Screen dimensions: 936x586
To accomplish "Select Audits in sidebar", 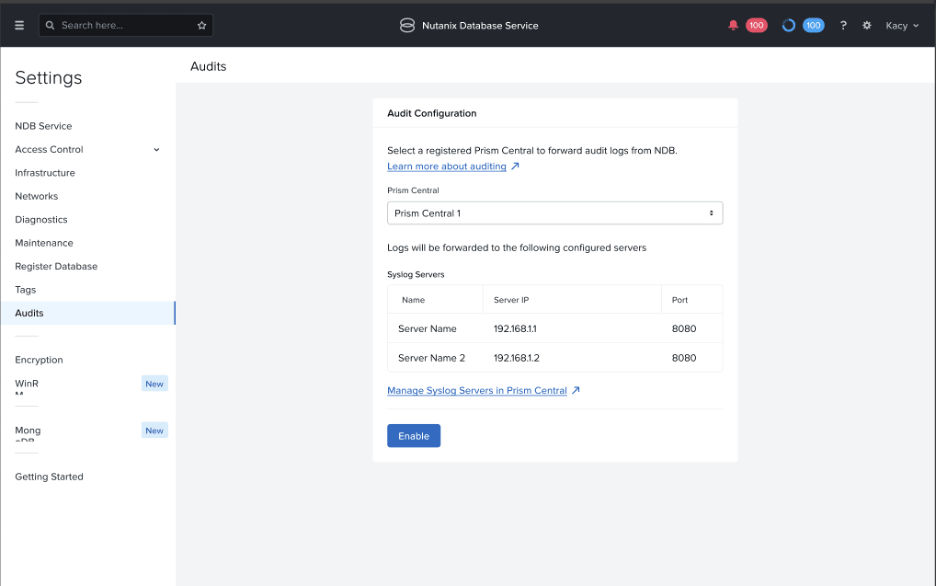I will 88,313.
